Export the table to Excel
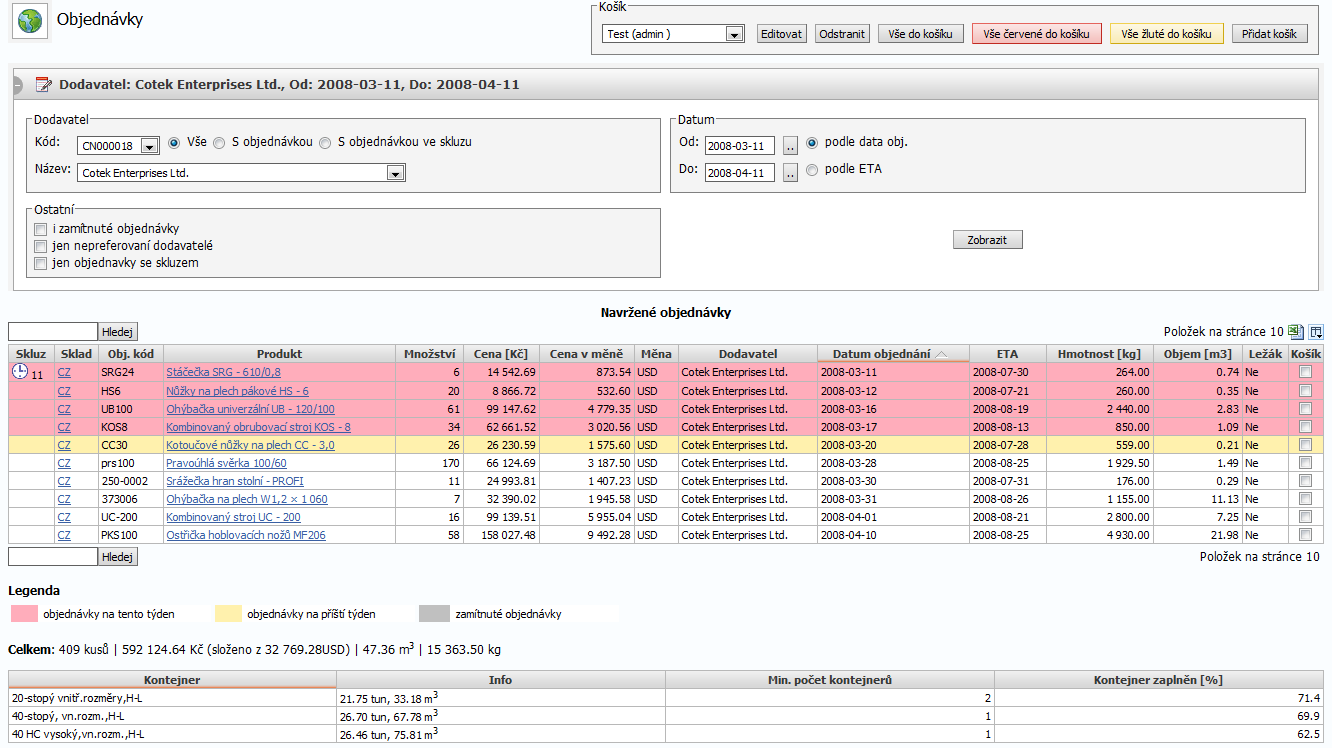This screenshot has width=1332, height=748. click(1295, 332)
